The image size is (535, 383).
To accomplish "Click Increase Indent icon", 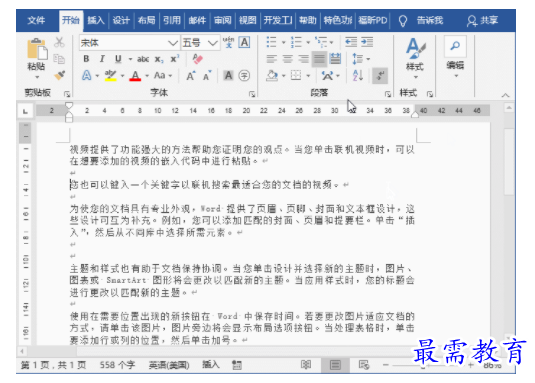I will [x=367, y=42].
